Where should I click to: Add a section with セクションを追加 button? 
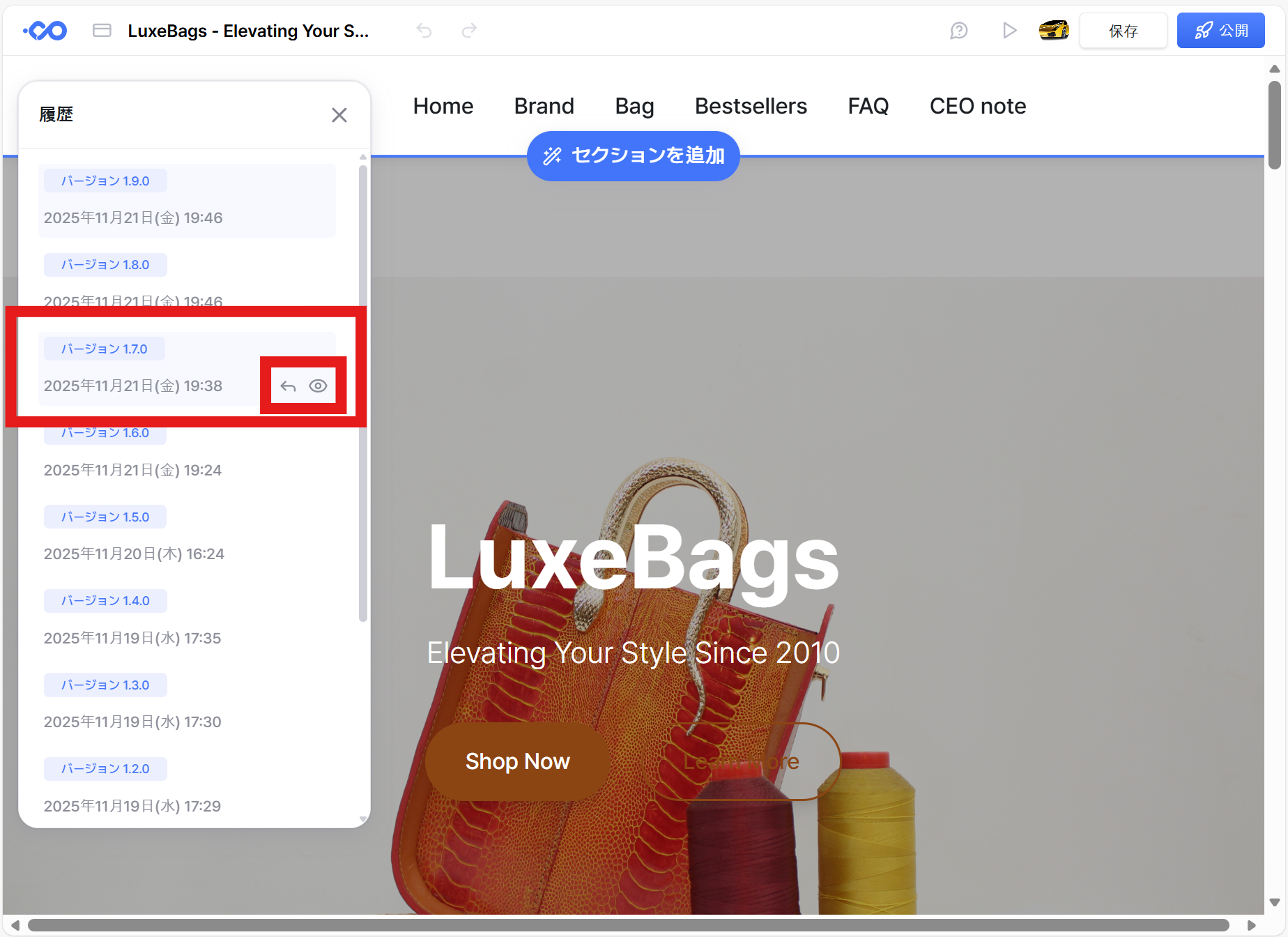click(x=634, y=155)
